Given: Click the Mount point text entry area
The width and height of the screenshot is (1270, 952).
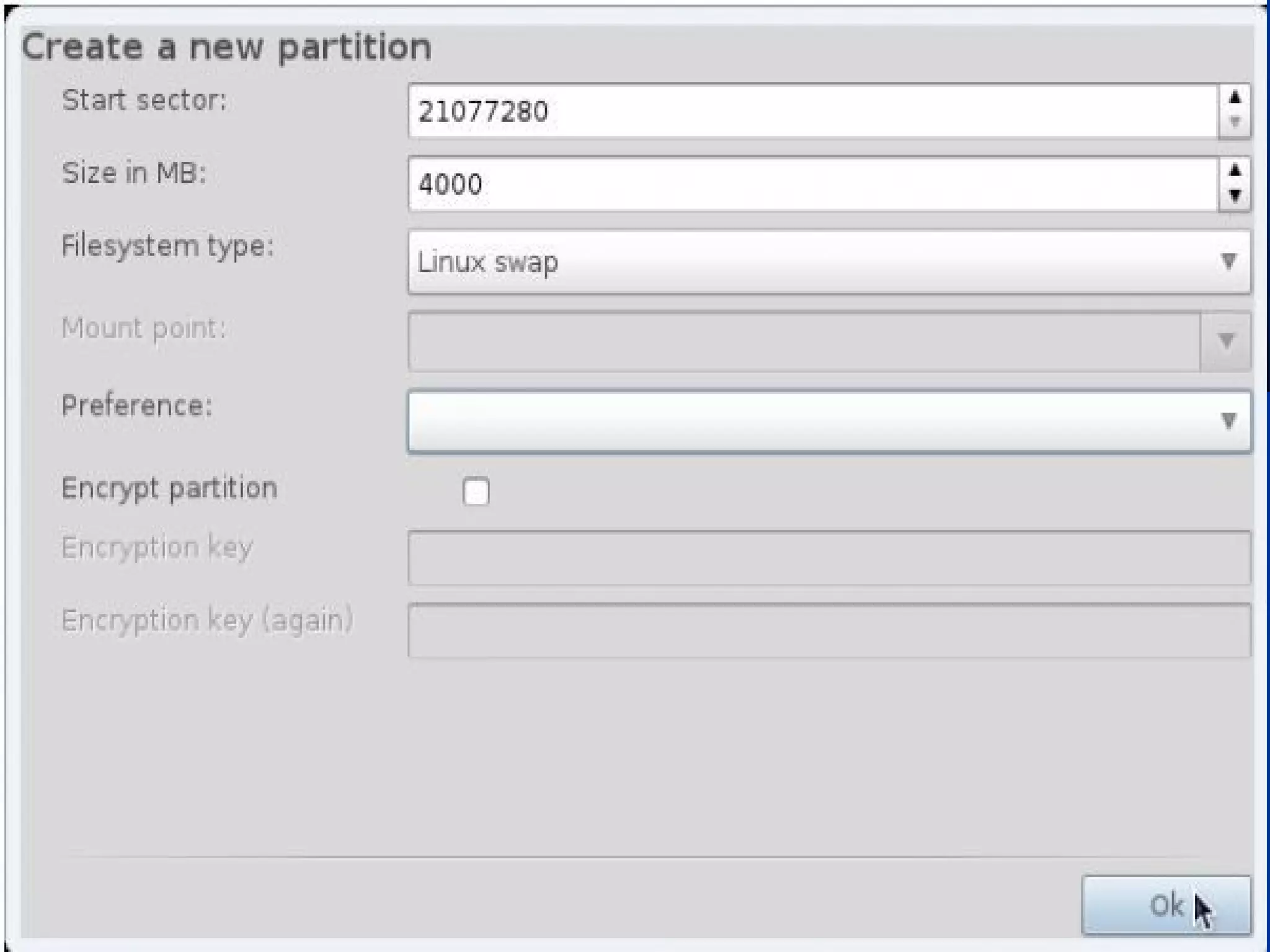Looking at the screenshot, I should (804, 341).
